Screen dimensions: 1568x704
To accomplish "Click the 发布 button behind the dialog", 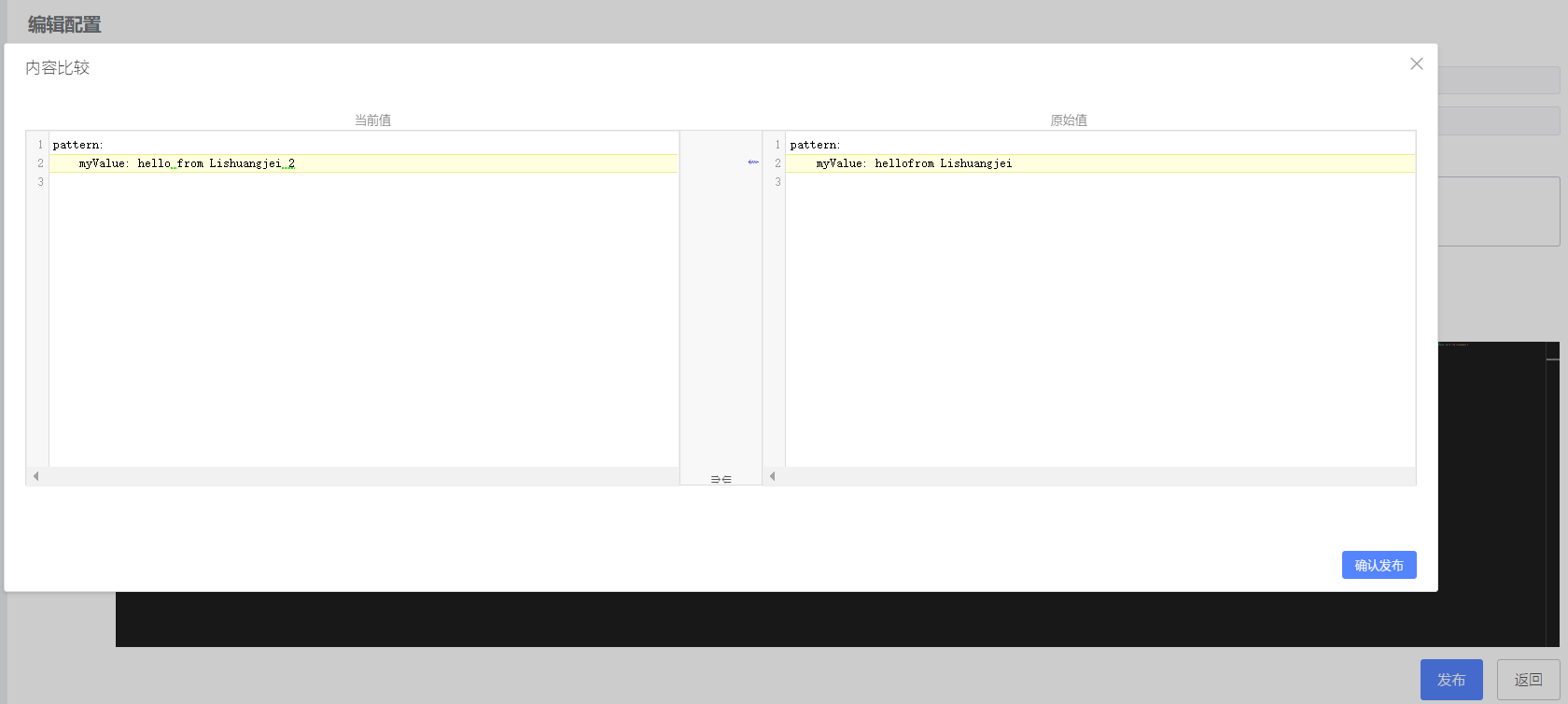I will point(1451,680).
